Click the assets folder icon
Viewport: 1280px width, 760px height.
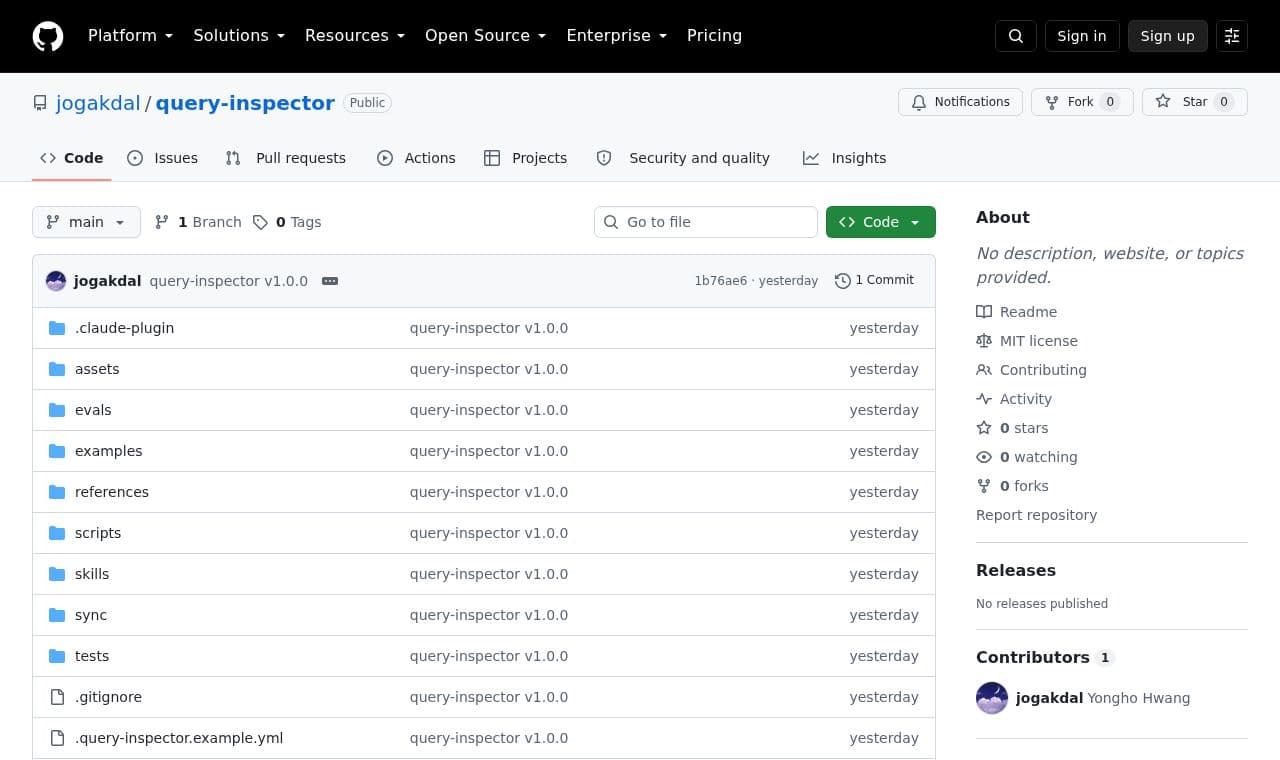coord(57,369)
